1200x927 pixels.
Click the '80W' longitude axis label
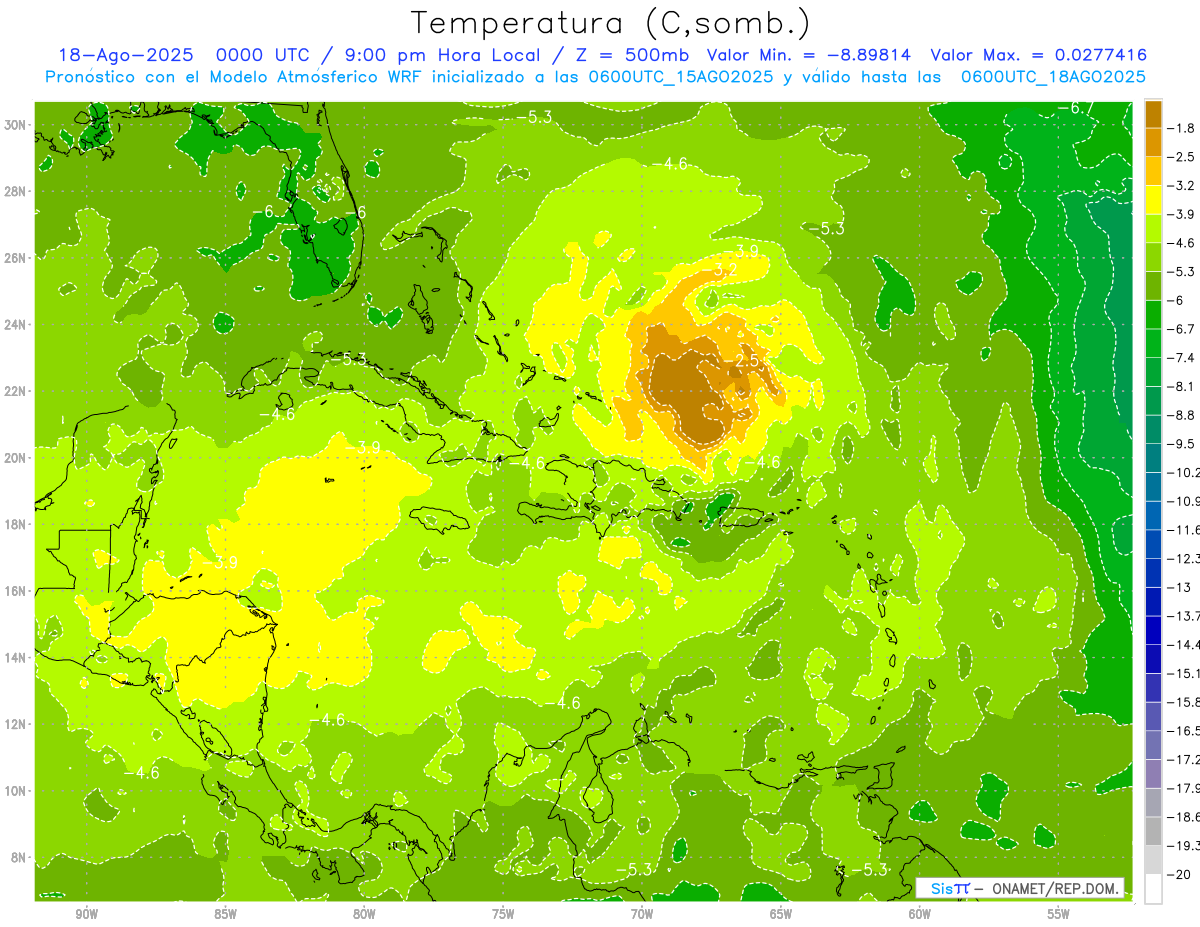click(x=364, y=914)
